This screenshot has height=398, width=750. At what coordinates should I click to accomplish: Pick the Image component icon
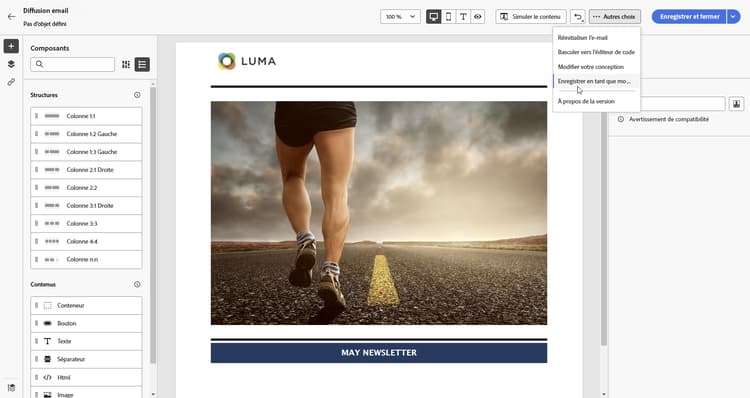(47, 395)
